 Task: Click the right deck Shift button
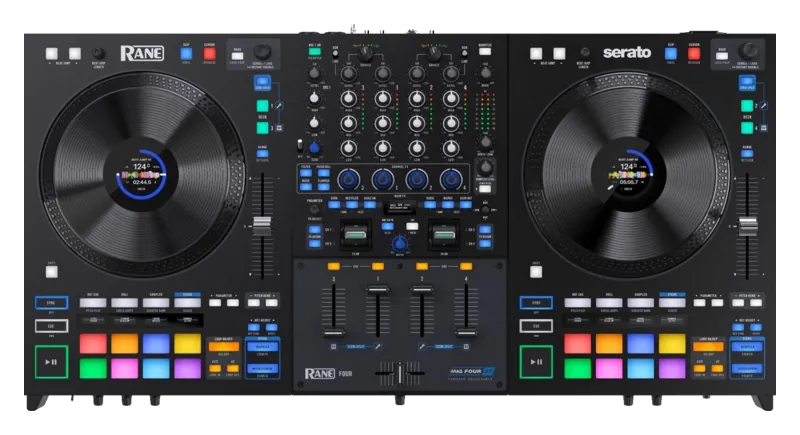(x=536, y=272)
